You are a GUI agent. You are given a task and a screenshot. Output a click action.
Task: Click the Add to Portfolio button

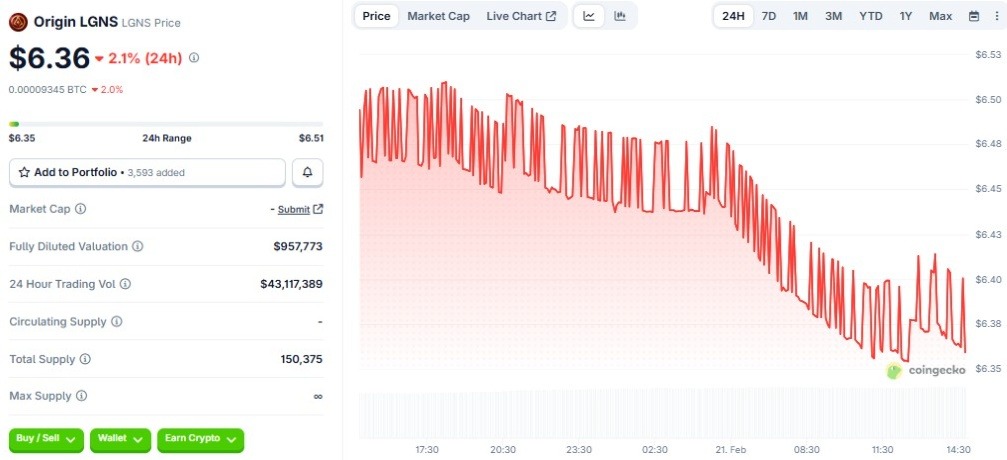(x=147, y=172)
